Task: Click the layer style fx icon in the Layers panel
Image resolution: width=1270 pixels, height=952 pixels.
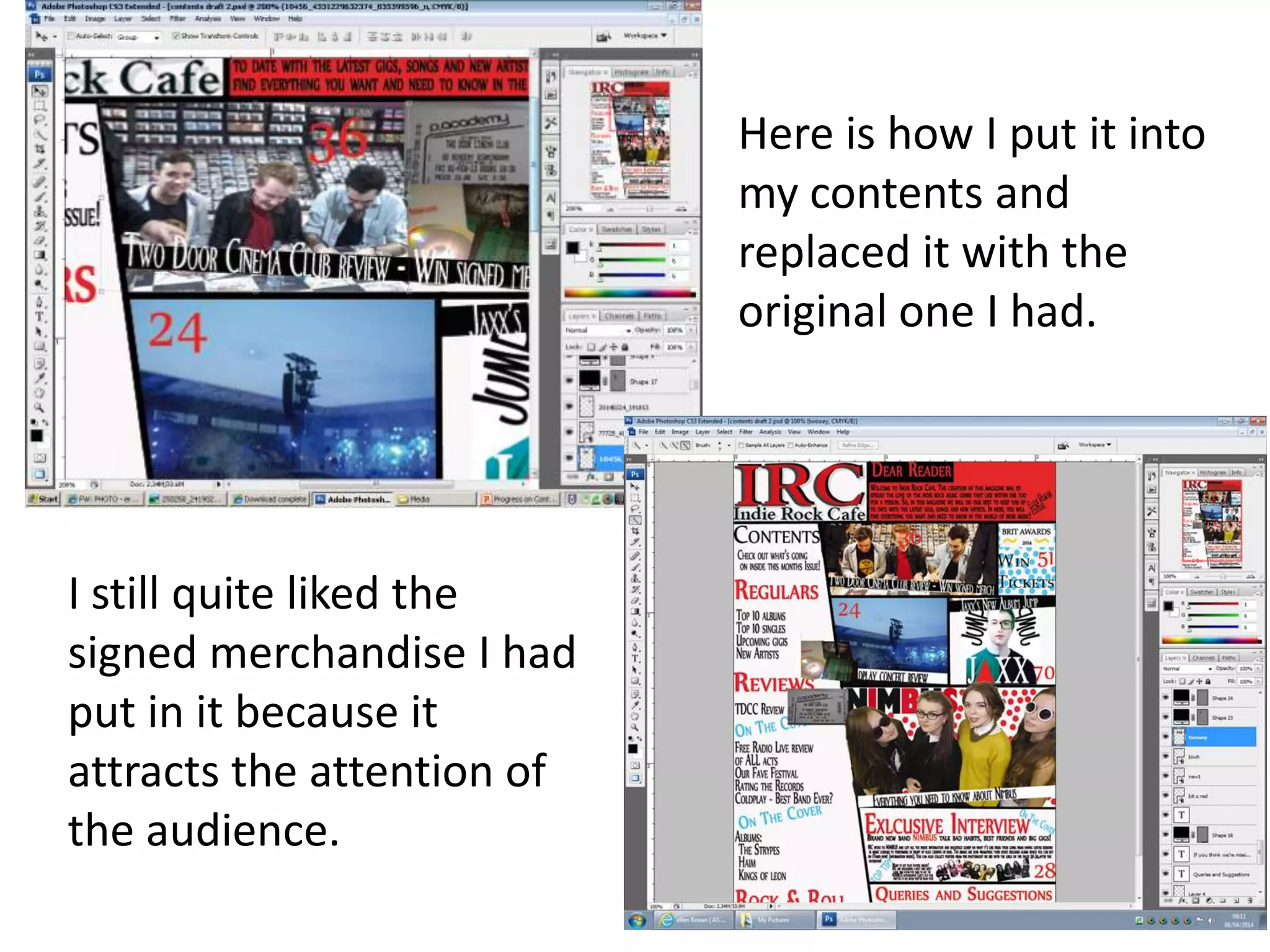Action: tap(1181, 900)
